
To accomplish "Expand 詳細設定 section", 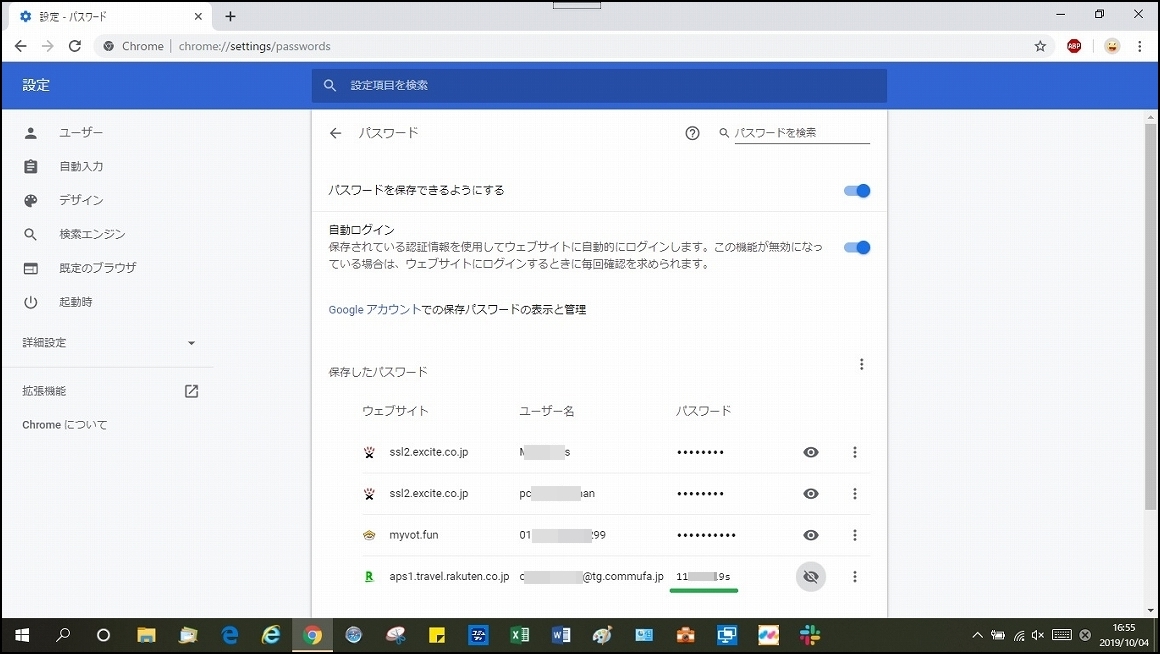I will [x=107, y=343].
